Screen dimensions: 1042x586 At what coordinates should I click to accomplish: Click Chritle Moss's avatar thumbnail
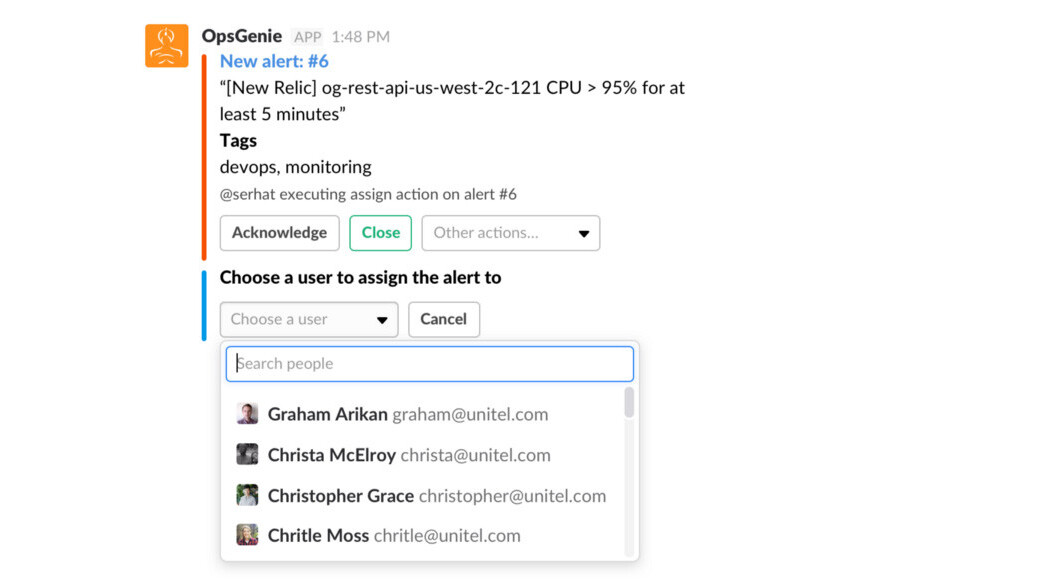pyautogui.click(x=247, y=535)
